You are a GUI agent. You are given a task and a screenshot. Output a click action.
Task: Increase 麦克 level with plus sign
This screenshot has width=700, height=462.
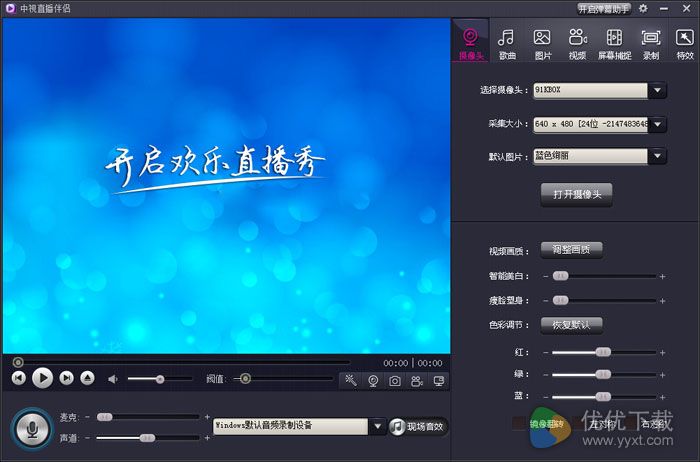click(207, 417)
